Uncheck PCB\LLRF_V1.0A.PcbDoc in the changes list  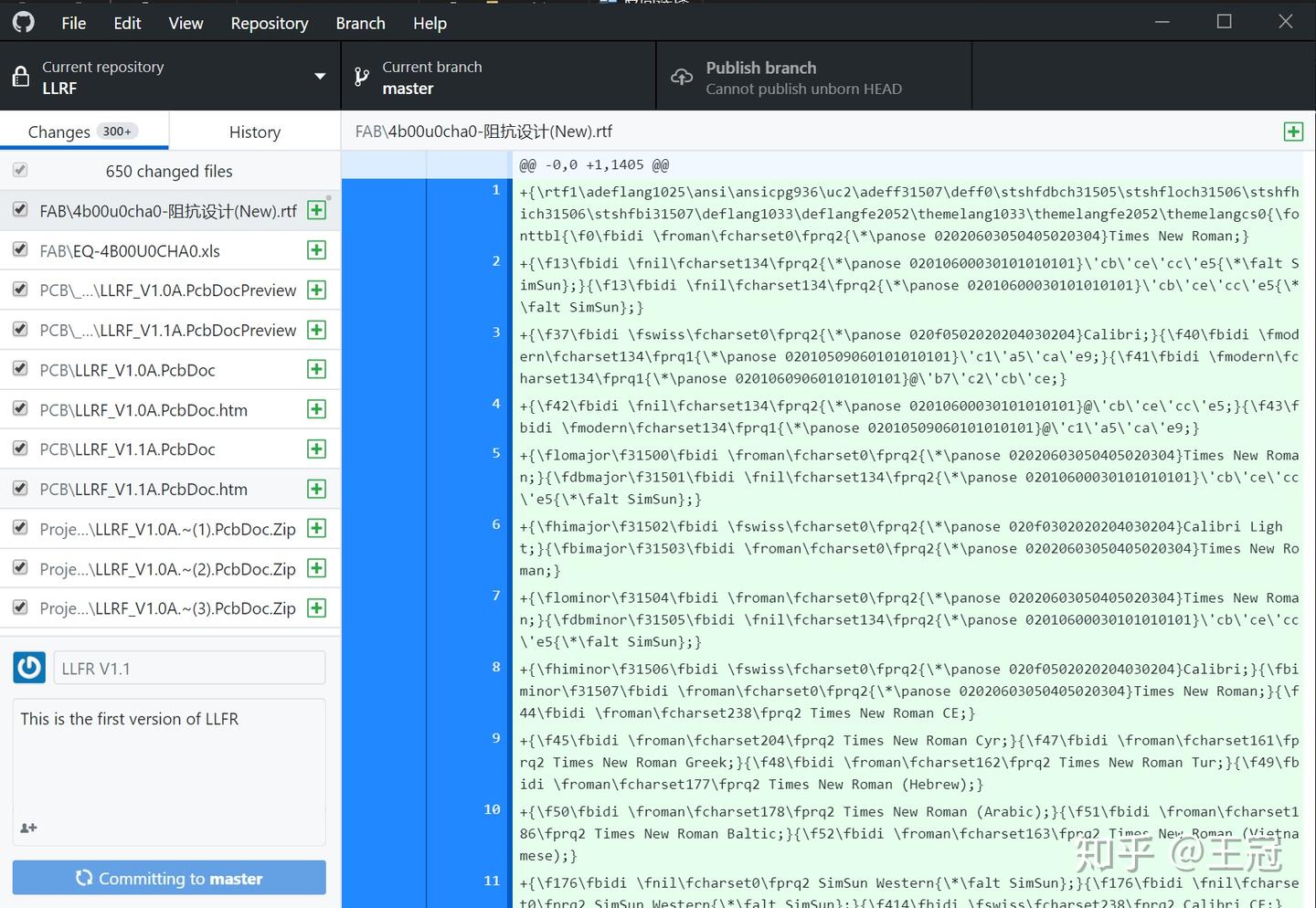point(19,369)
